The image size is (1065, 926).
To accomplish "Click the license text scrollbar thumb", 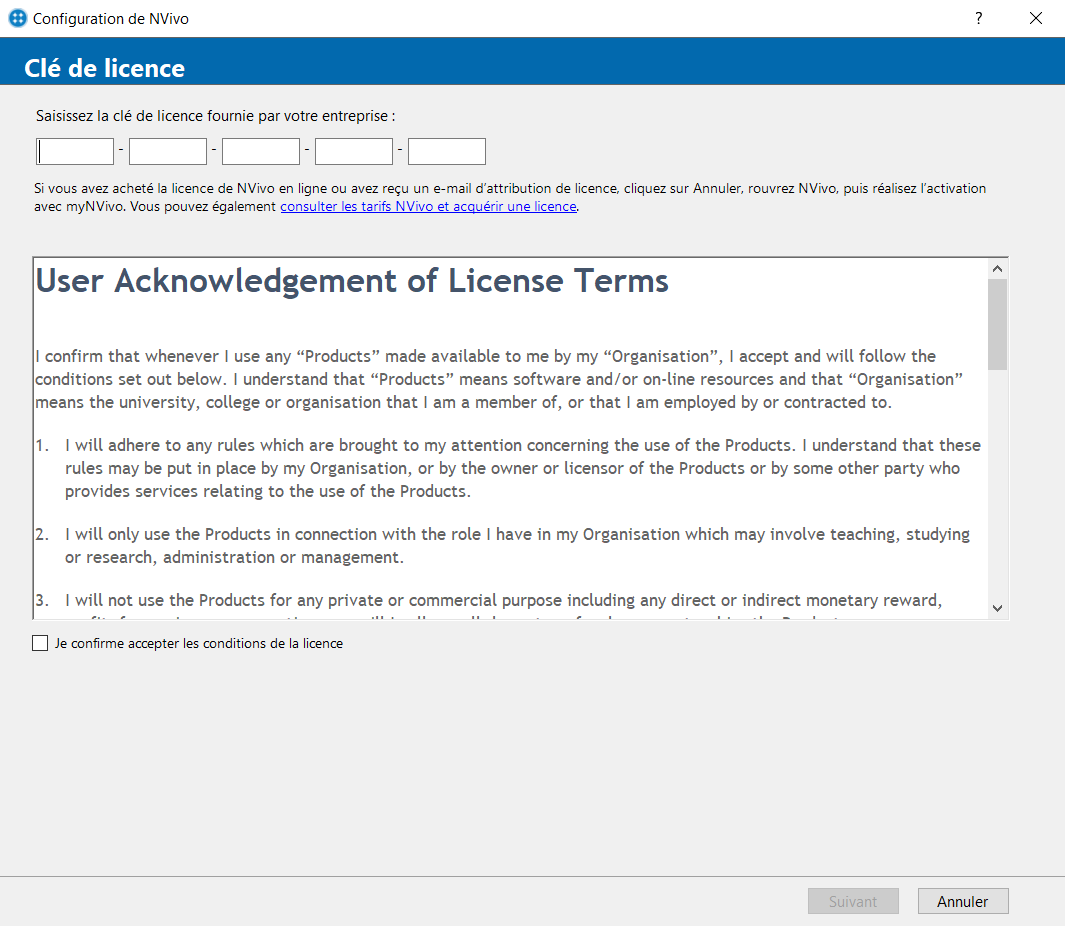I will 997,323.
